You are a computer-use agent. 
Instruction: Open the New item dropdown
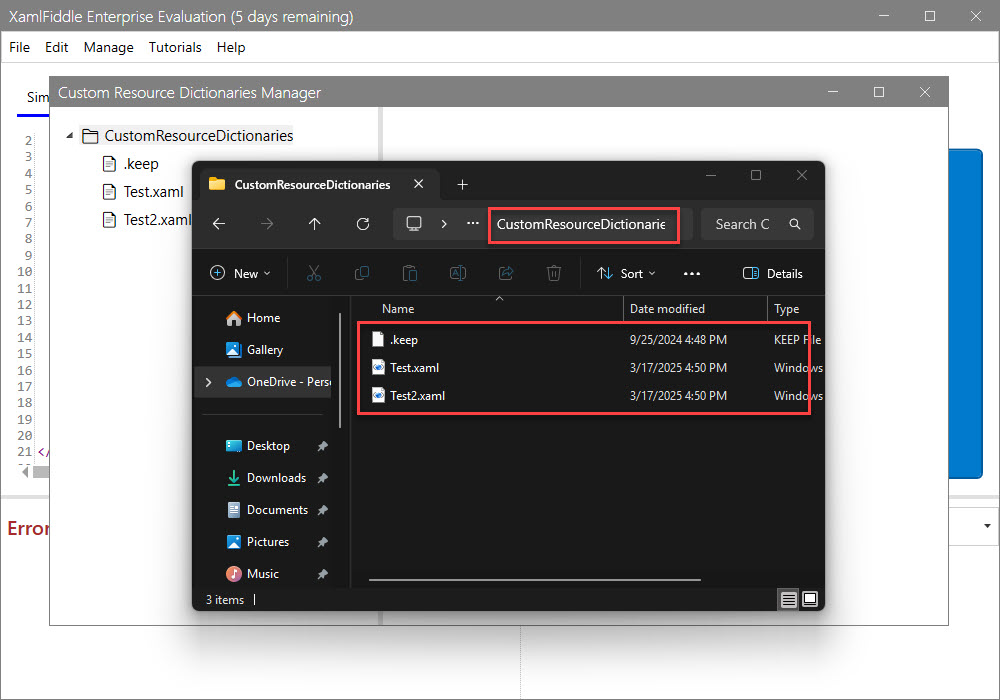coord(240,273)
